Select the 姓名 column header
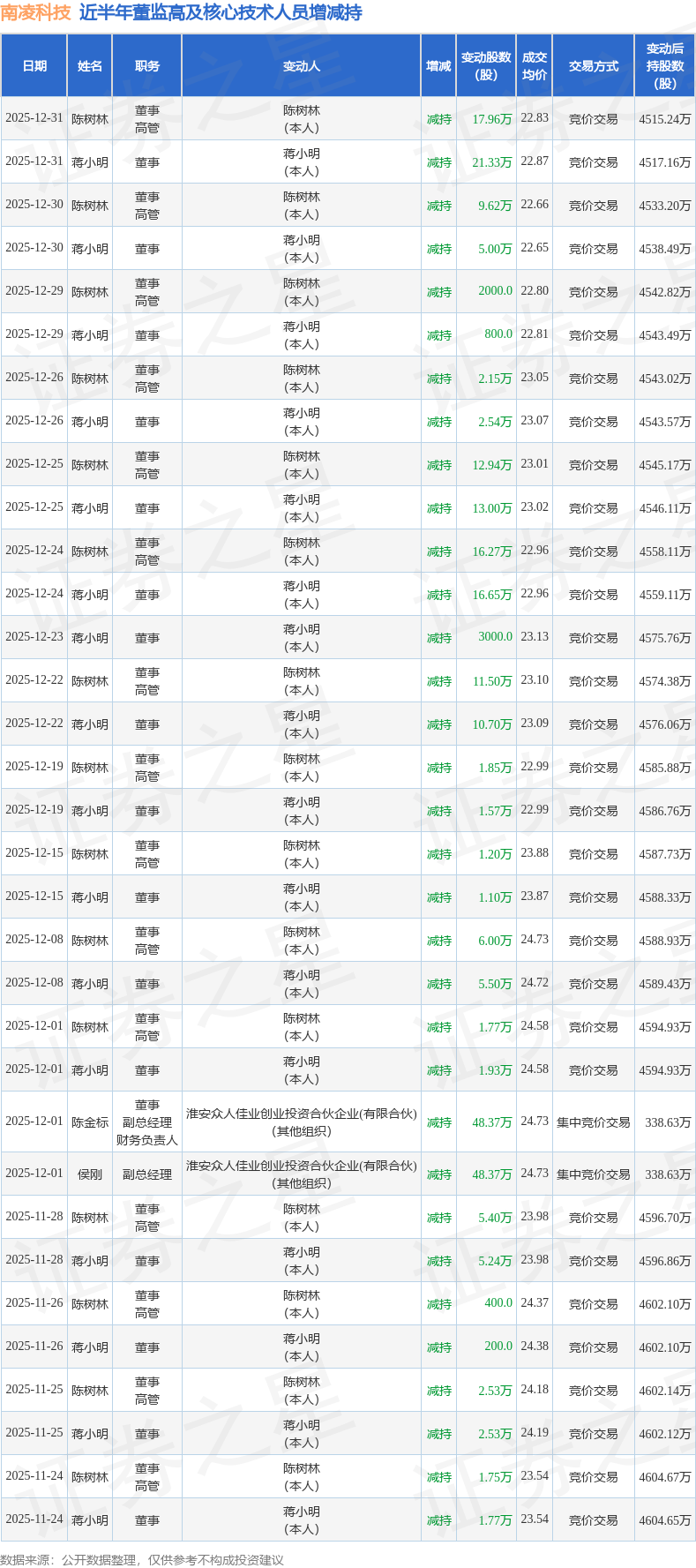 click(90, 66)
